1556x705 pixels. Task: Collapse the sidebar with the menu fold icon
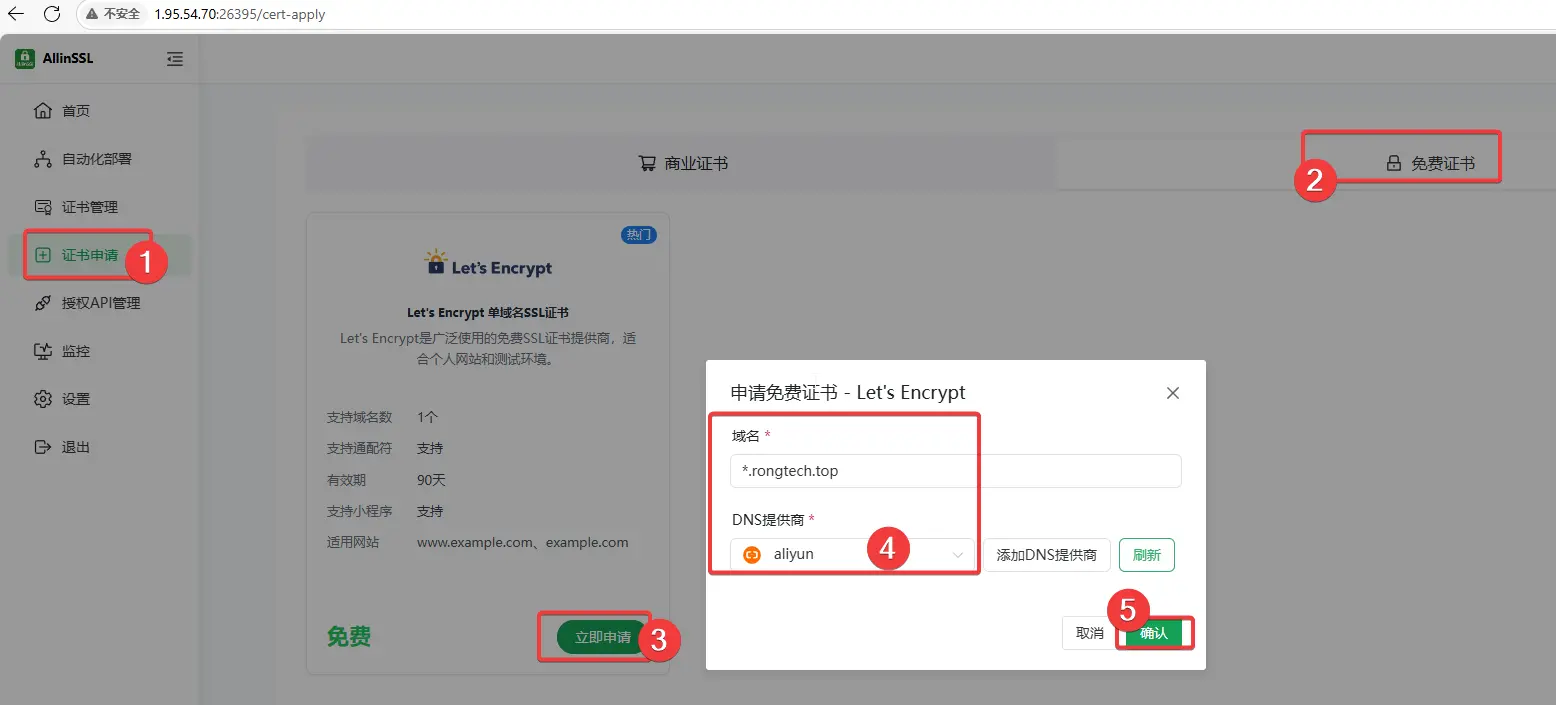click(175, 59)
